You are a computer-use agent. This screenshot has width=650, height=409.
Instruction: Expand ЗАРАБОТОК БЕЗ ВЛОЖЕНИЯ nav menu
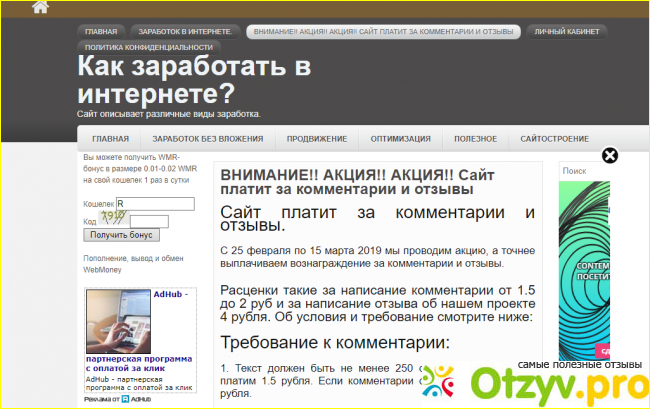click(208, 139)
